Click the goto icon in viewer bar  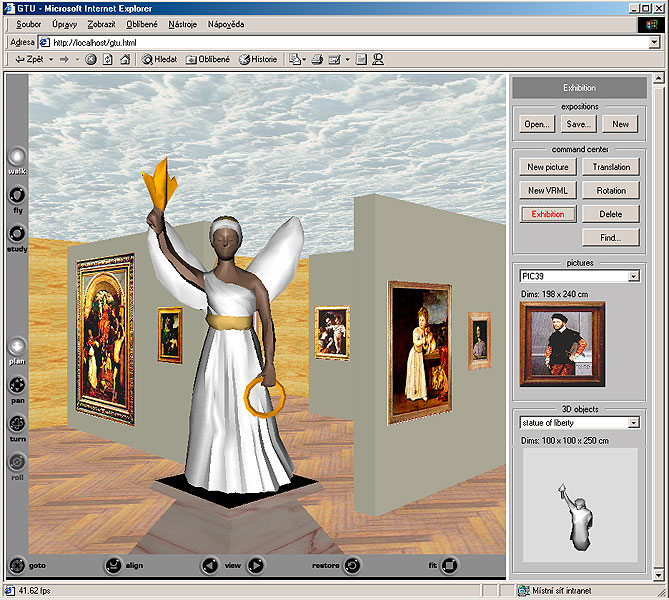(17, 565)
